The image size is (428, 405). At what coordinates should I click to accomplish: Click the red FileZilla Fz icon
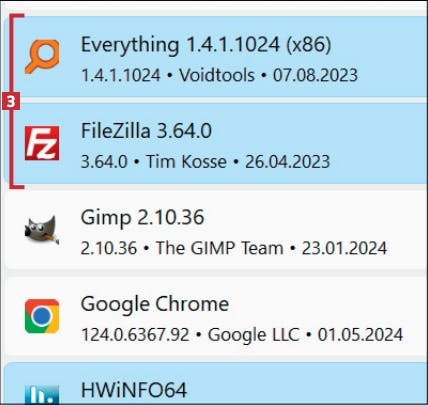[x=42, y=143]
